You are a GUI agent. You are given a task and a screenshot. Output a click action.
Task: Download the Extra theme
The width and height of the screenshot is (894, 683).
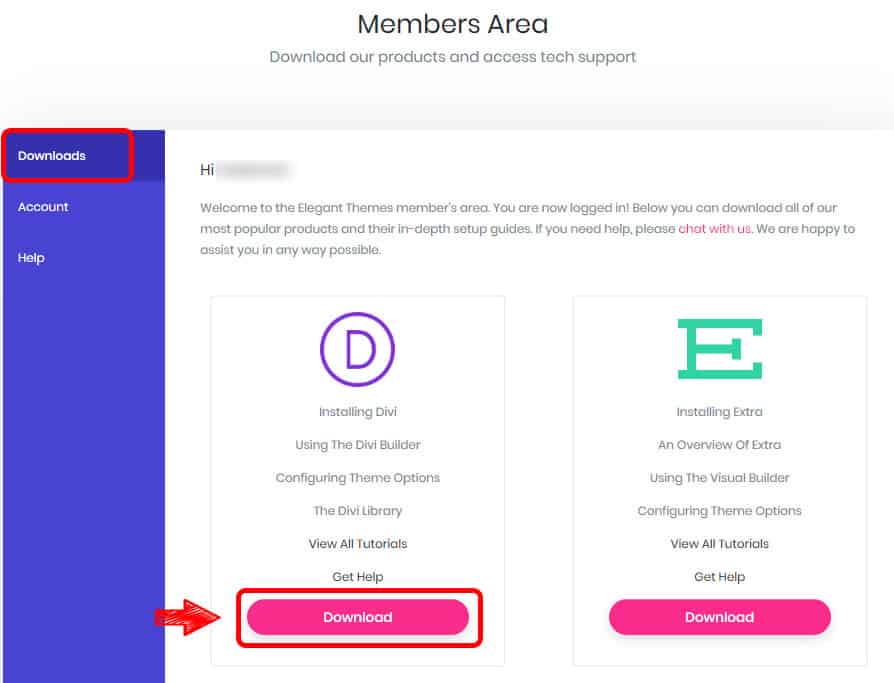720,617
